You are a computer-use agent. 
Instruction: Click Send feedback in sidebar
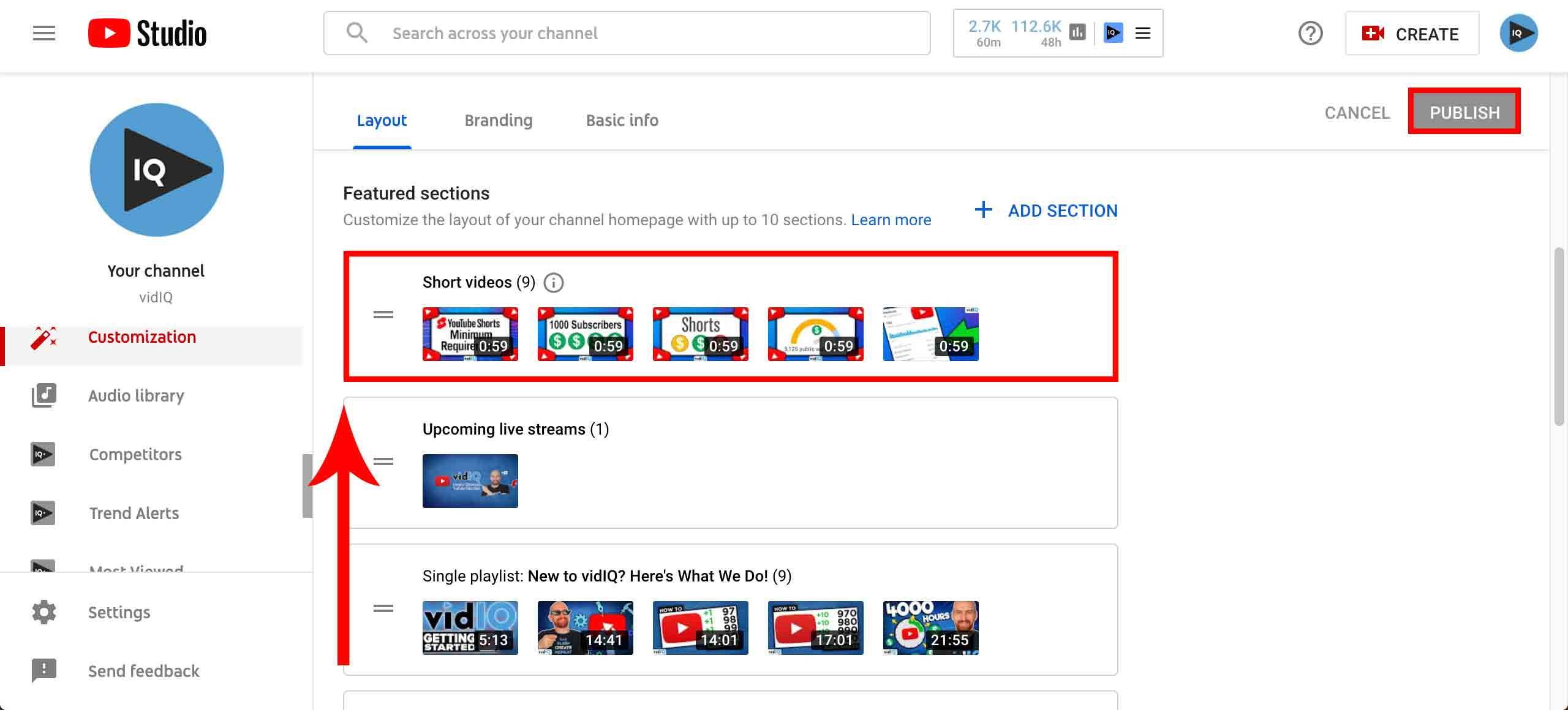point(143,671)
